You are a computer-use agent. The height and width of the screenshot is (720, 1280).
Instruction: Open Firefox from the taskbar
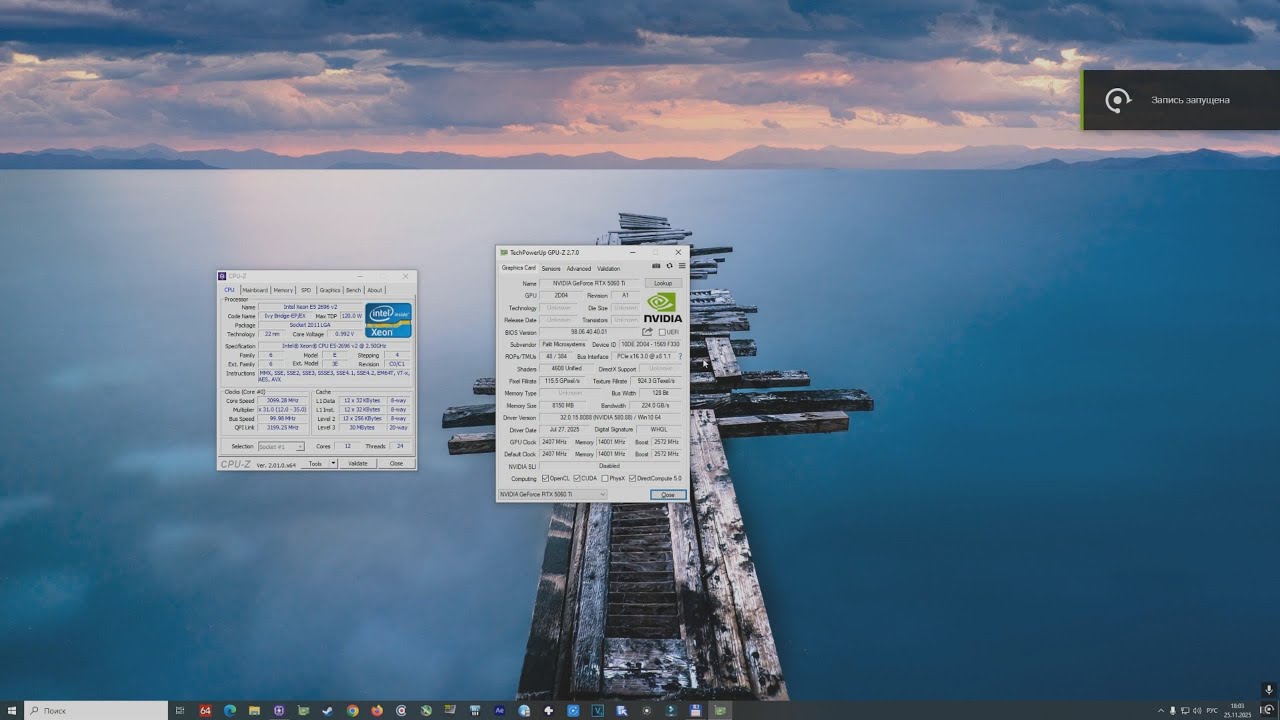(x=377, y=710)
